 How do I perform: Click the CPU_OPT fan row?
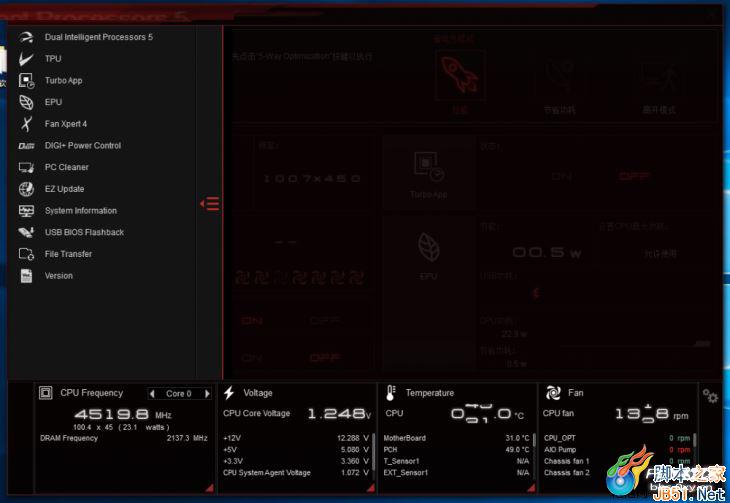click(617, 438)
